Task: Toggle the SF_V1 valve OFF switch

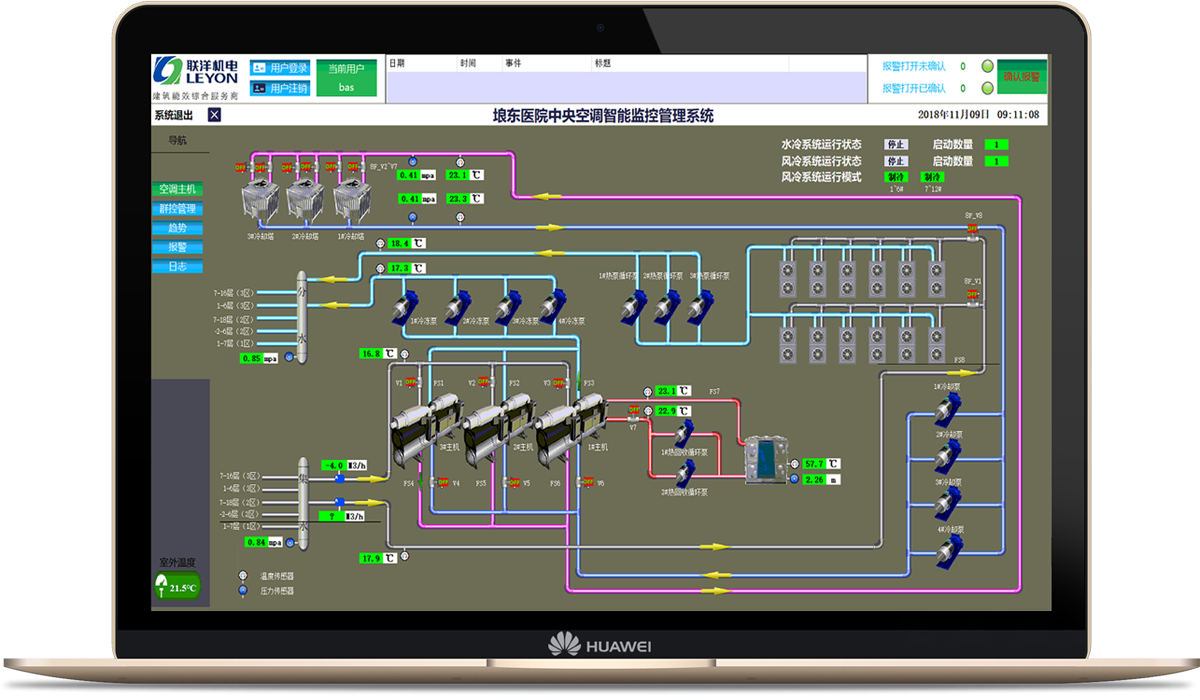Action: (972, 295)
